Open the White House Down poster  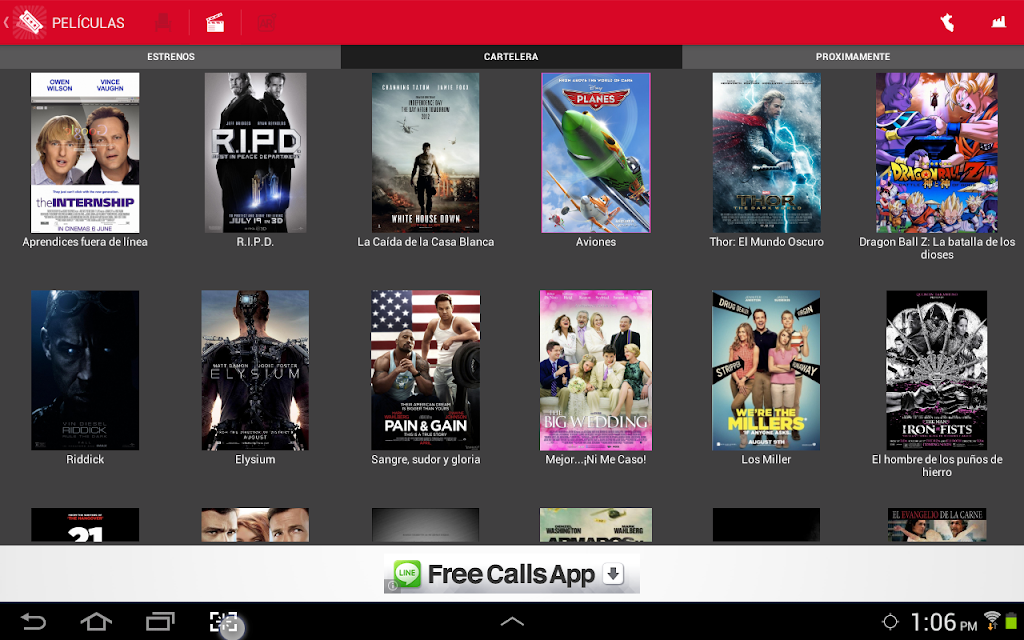click(425, 153)
